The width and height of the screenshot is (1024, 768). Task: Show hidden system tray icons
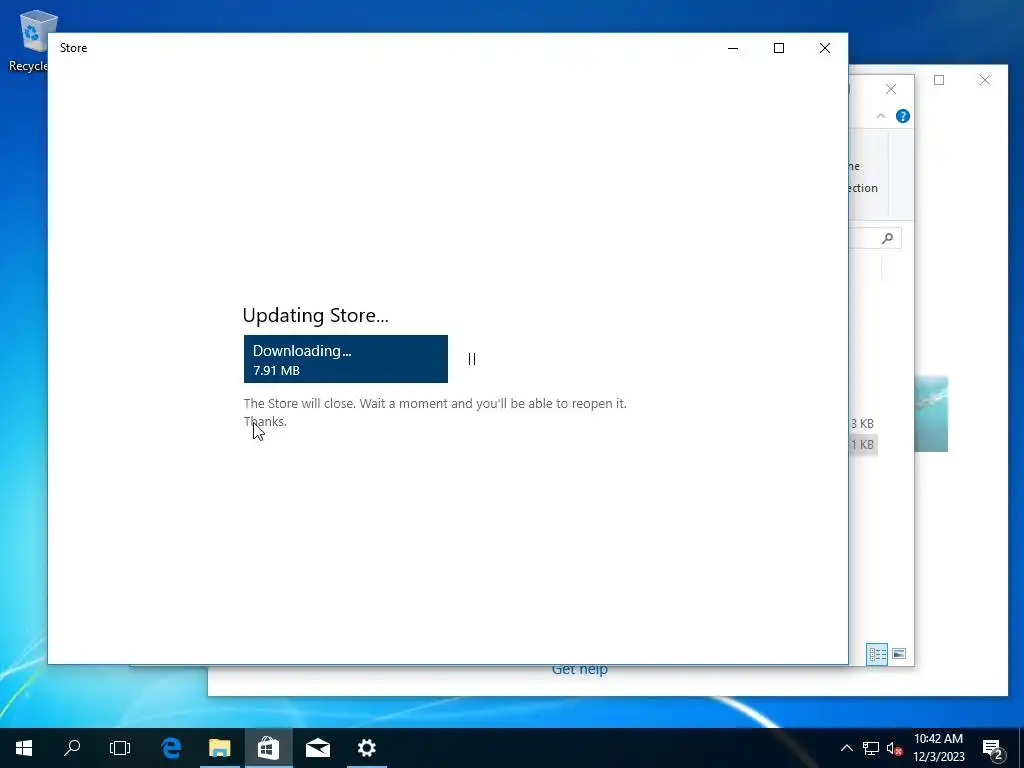click(846, 748)
